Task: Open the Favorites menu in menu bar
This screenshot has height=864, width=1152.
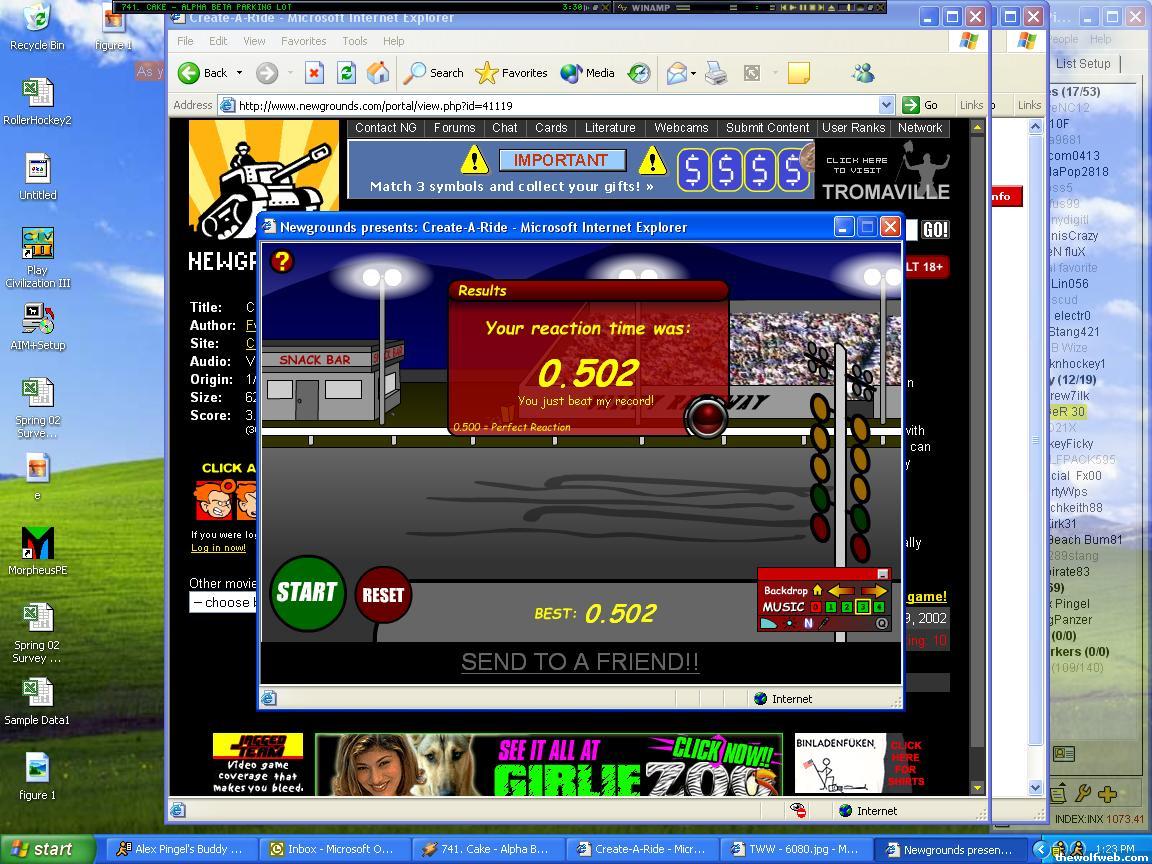Action: [x=303, y=41]
